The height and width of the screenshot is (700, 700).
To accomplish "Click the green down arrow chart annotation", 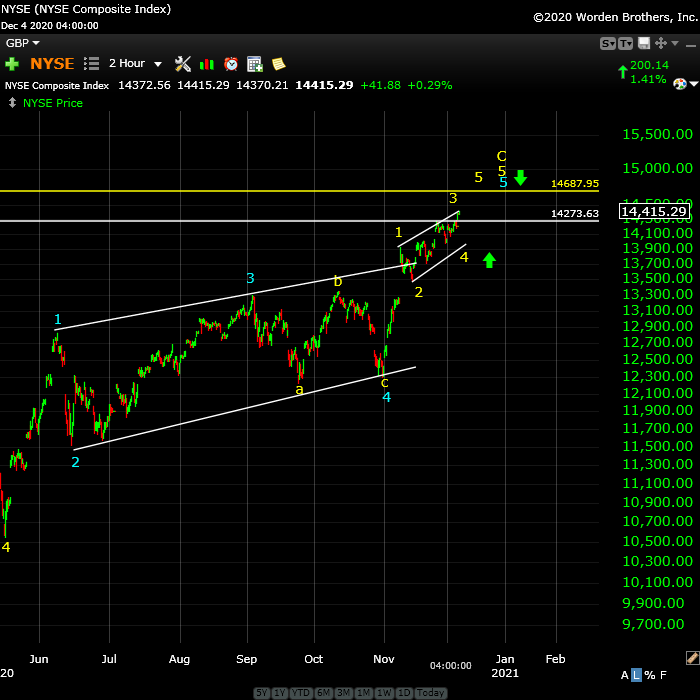I will [520, 178].
